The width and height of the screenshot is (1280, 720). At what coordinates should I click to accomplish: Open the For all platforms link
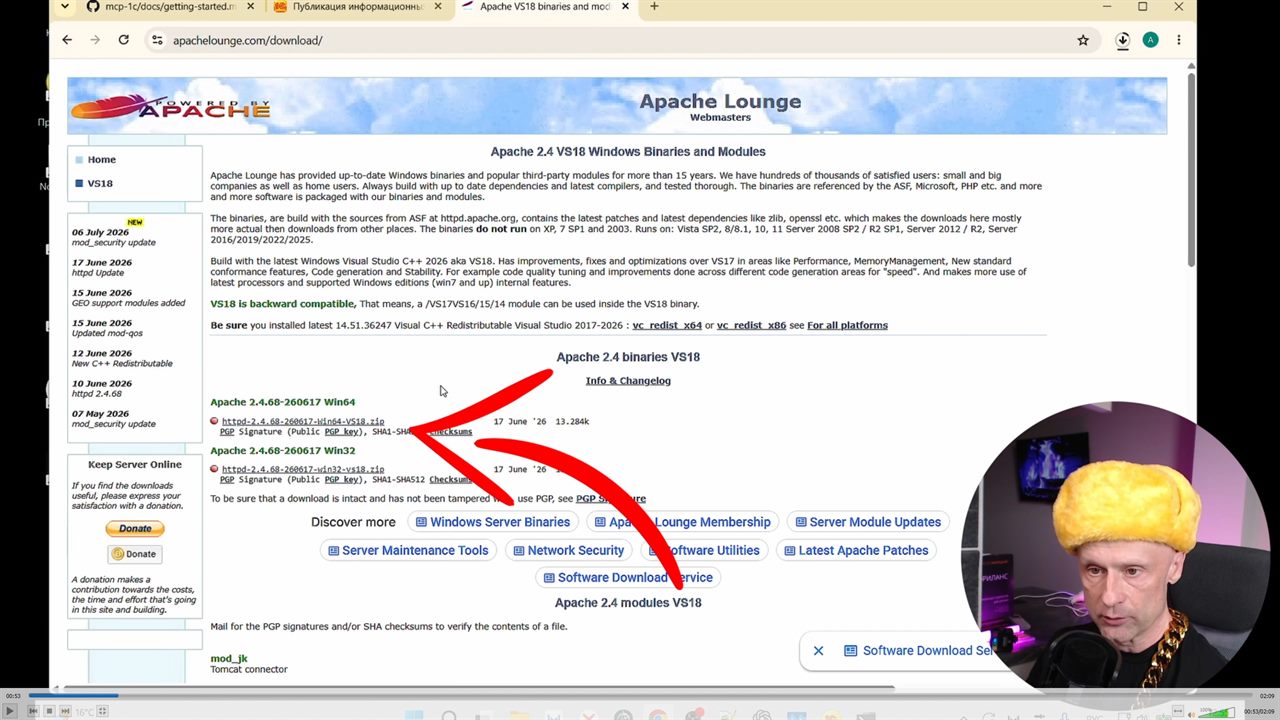847,325
